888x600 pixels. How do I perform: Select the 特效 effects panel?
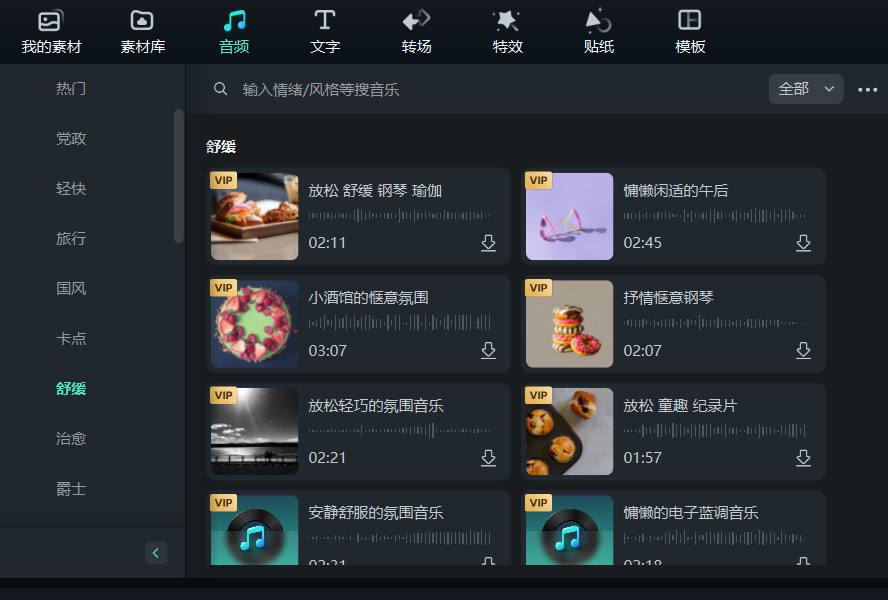pos(506,30)
